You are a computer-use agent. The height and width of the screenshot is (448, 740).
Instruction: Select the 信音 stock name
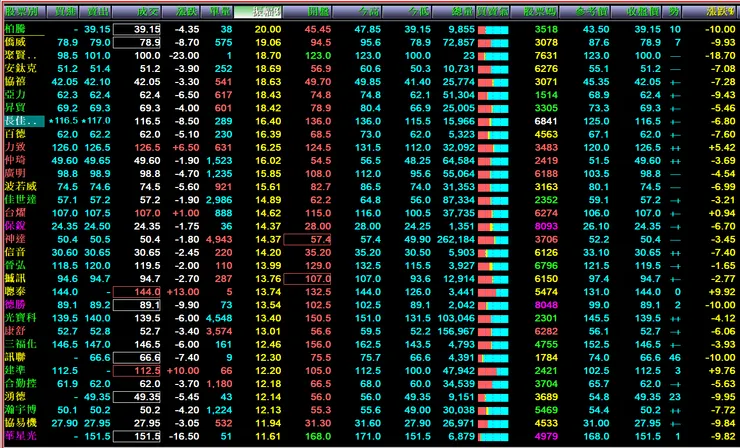[x=15, y=253]
